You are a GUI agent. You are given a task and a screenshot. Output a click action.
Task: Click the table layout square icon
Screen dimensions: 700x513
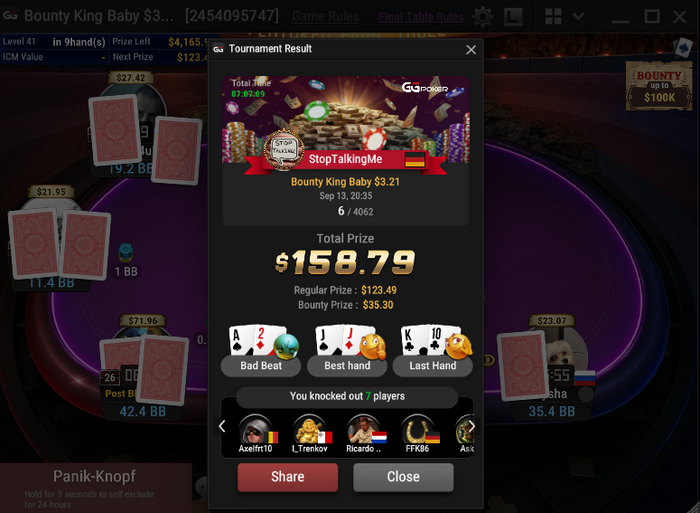(x=513, y=17)
